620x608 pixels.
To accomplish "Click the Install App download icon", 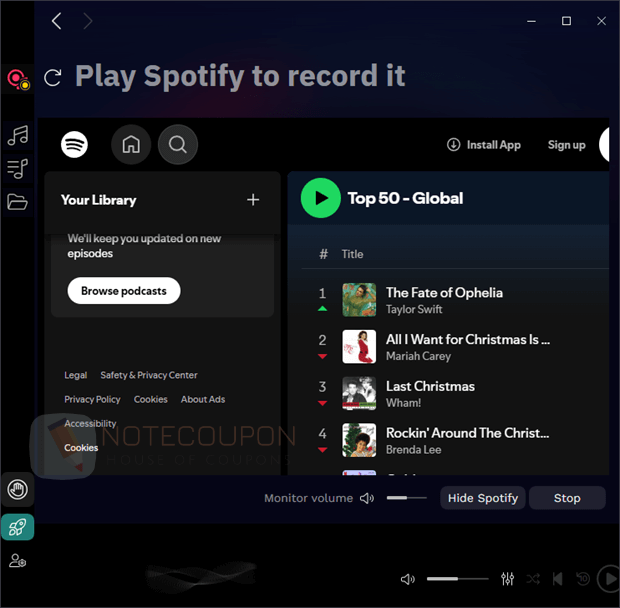I will (x=454, y=145).
